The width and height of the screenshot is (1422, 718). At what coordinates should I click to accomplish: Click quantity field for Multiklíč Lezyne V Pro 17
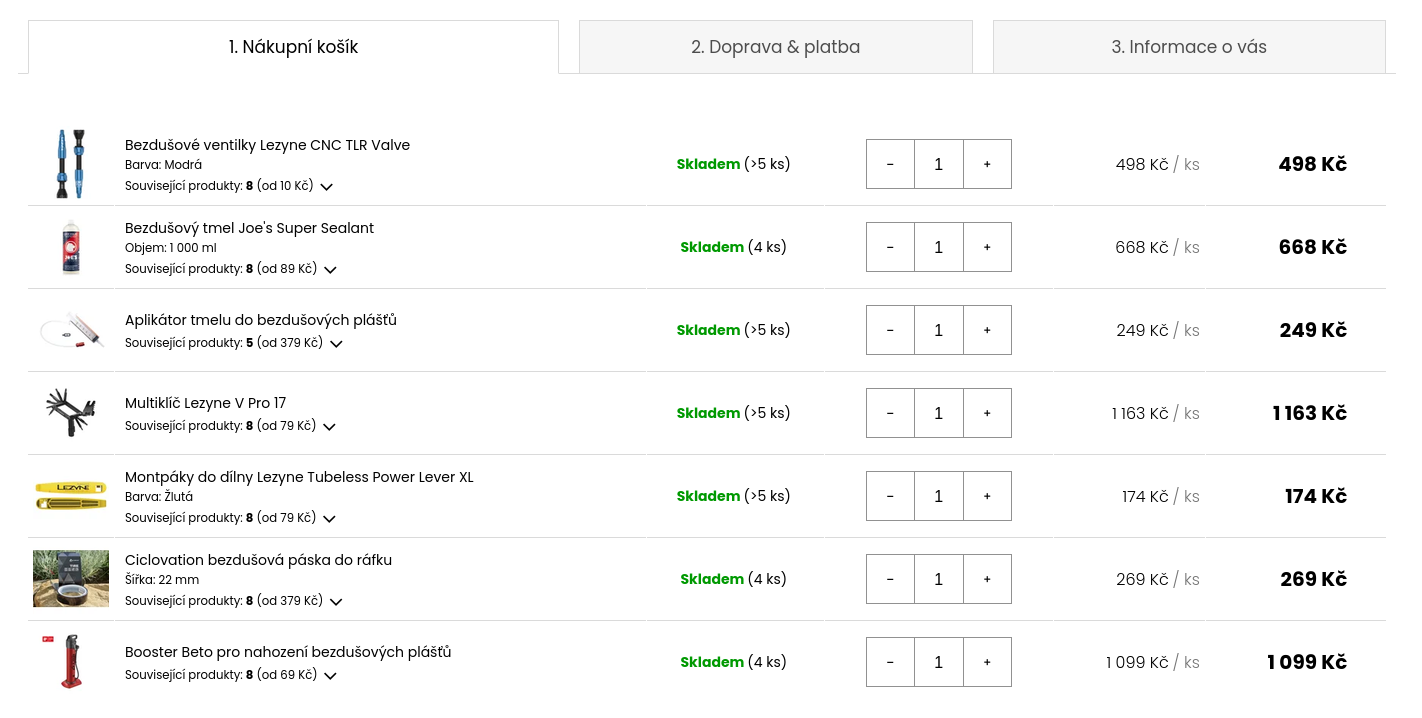click(x=938, y=413)
